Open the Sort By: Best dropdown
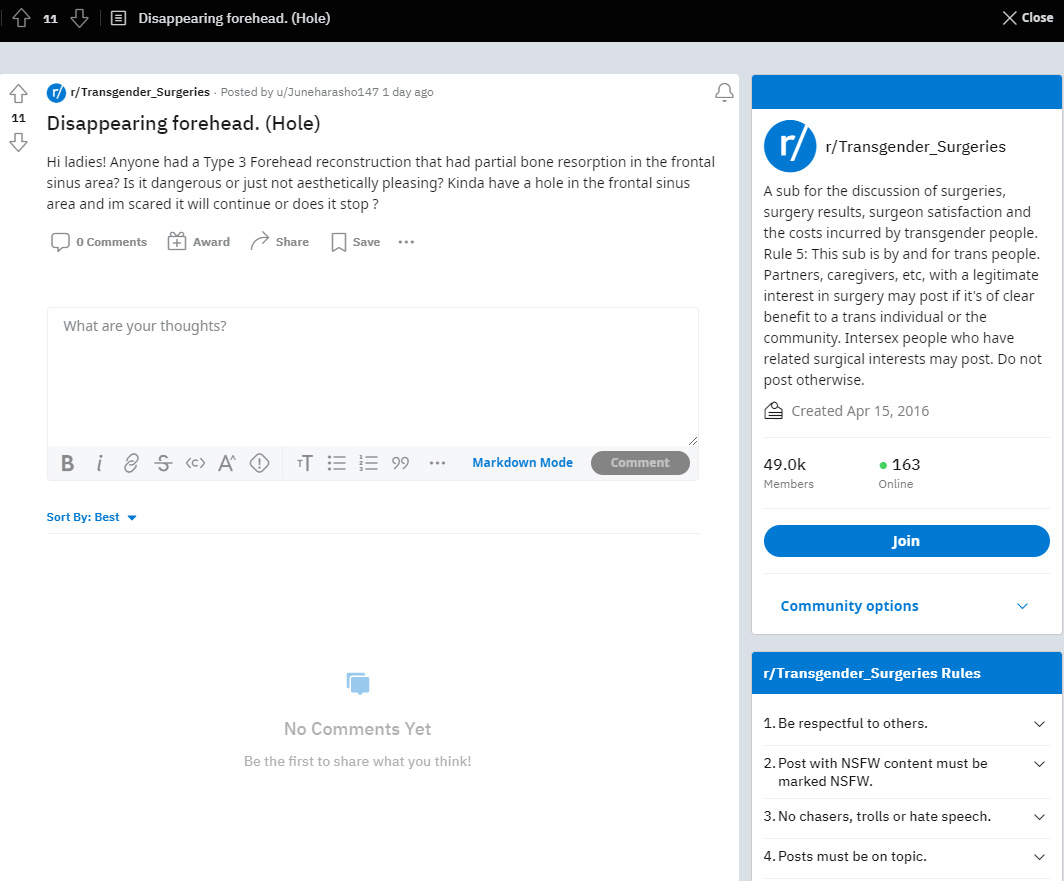This screenshot has height=881, width=1064. (92, 517)
